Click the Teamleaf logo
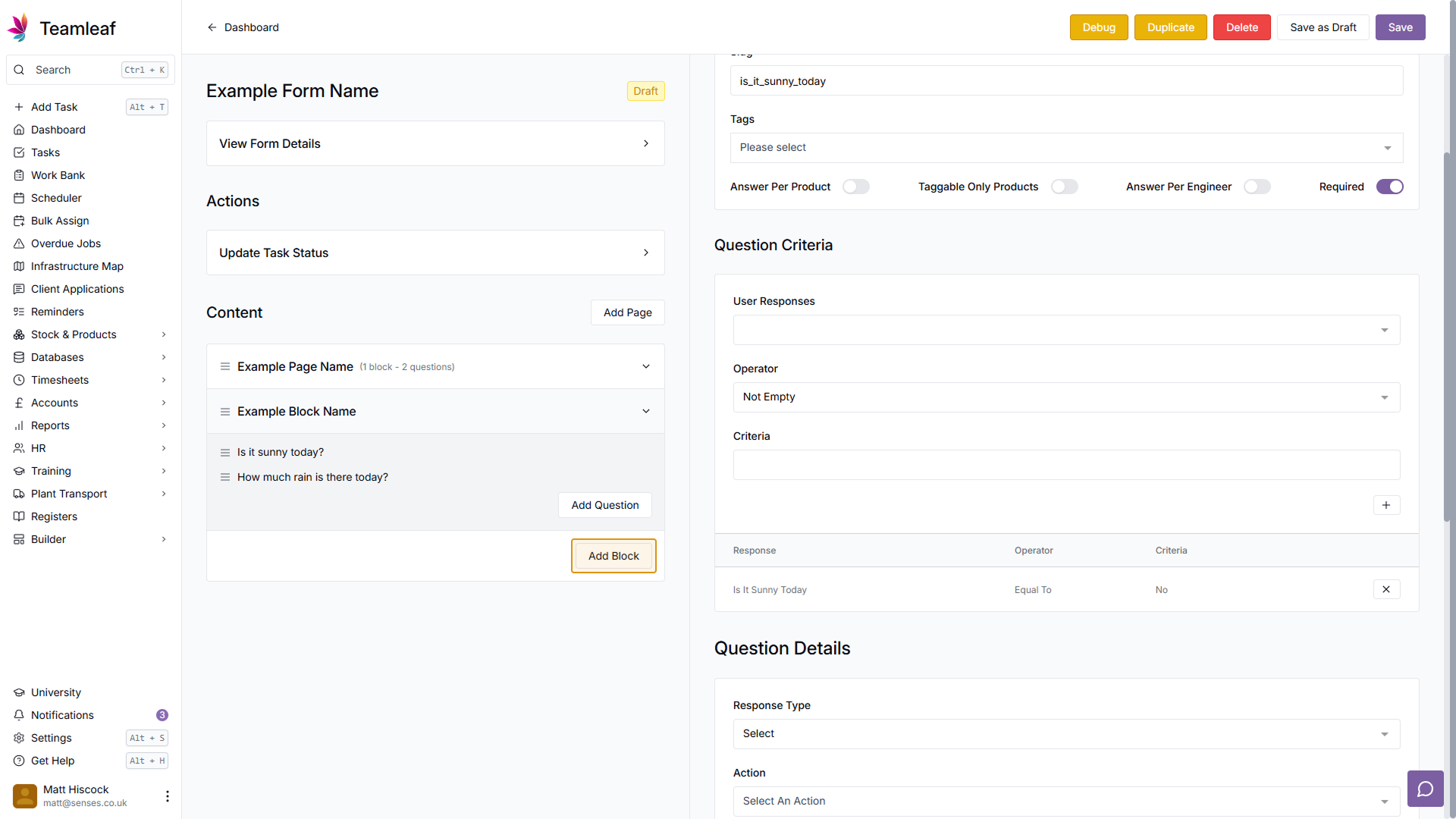 (18, 28)
